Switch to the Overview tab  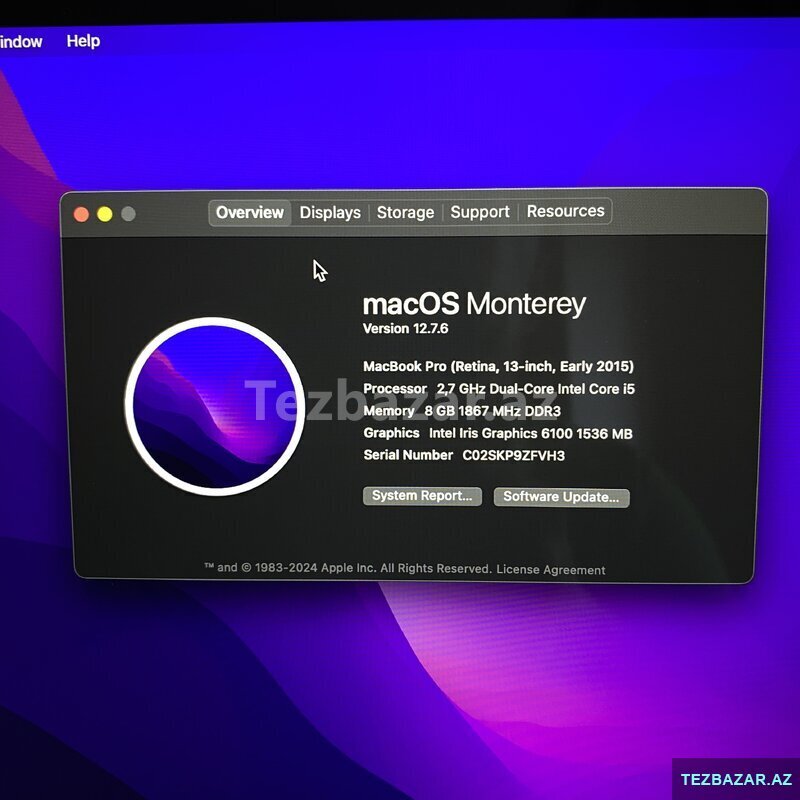tap(250, 212)
